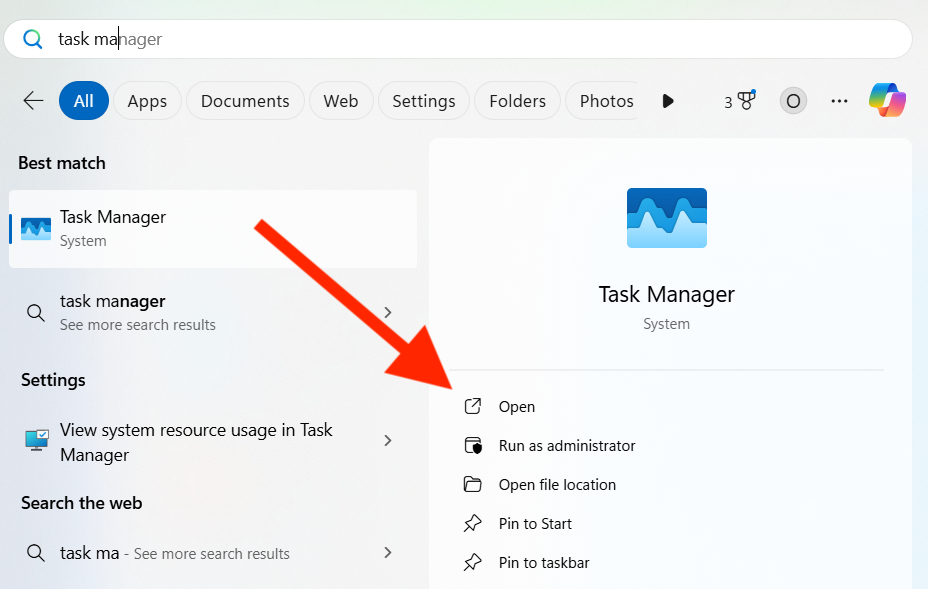The width and height of the screenshot is (928, 589).
Task: Click the monitor icon beside View system resource usage
Action: 37,440
